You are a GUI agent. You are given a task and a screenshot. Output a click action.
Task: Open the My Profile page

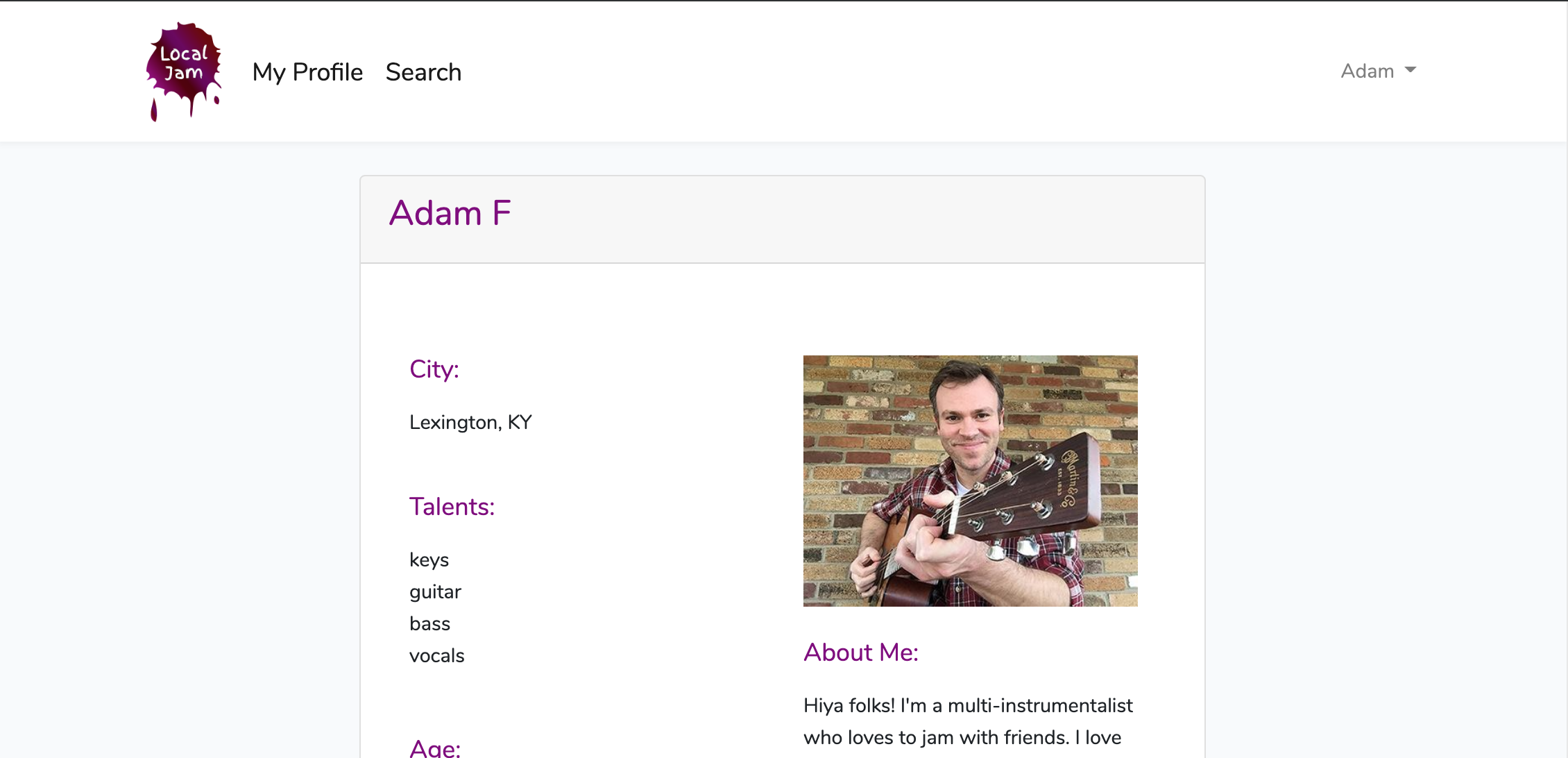(x=307, y=72)
